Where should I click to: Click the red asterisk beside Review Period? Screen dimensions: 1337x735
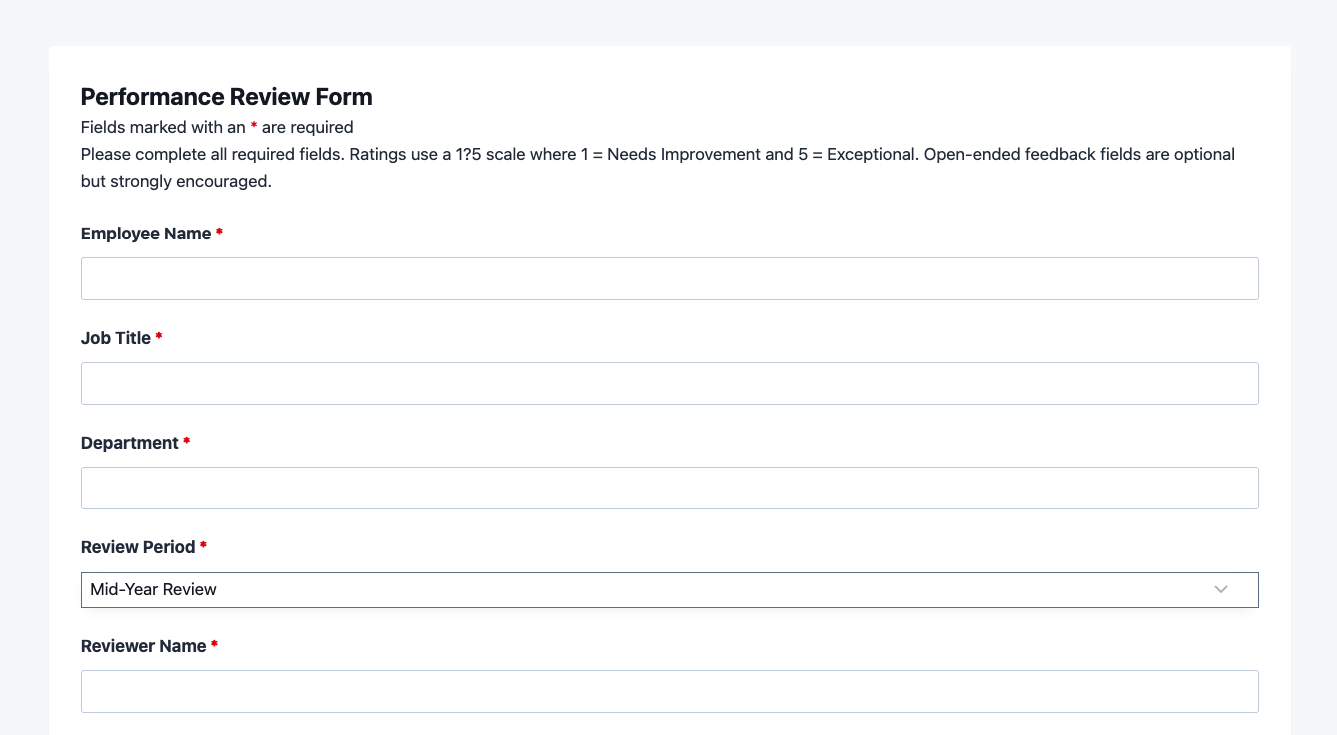204,546
